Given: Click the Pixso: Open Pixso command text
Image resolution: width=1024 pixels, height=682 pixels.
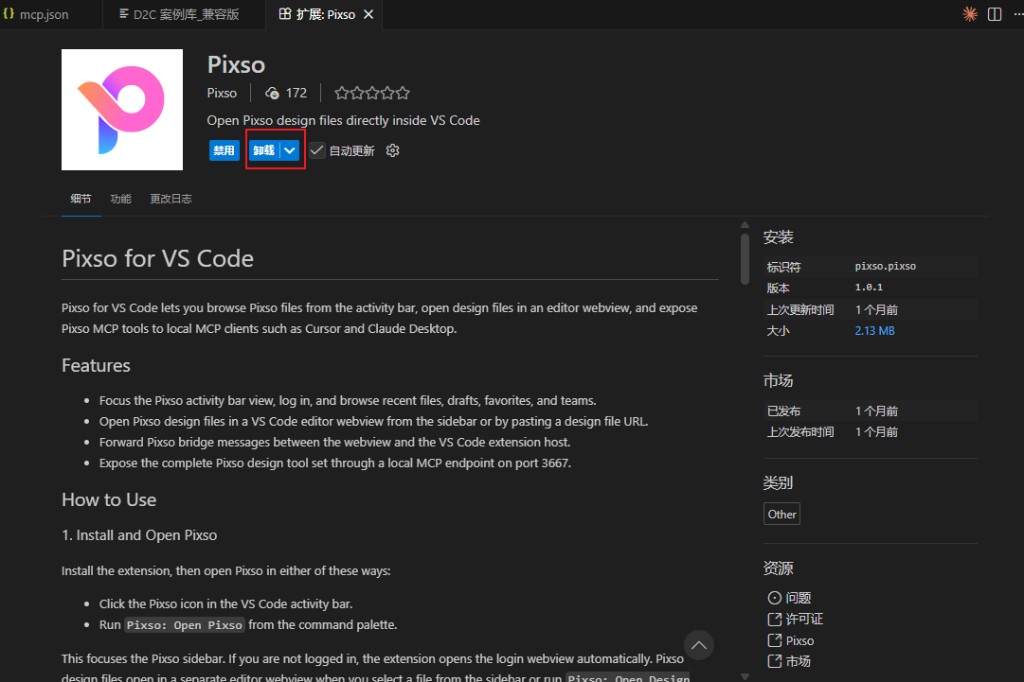Looking at the screenshot, I should click(x=184, y=625).
